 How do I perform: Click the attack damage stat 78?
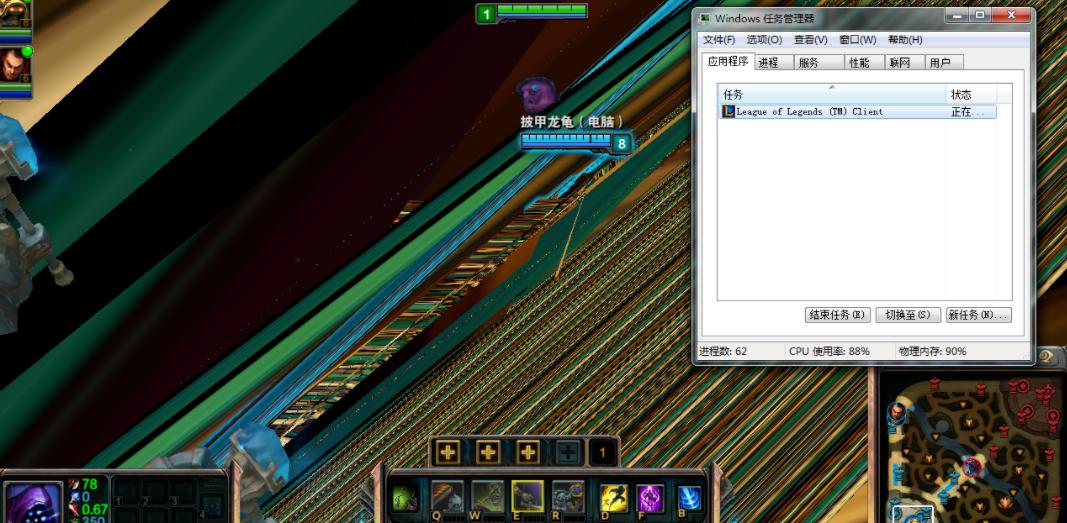pos(89,484)
